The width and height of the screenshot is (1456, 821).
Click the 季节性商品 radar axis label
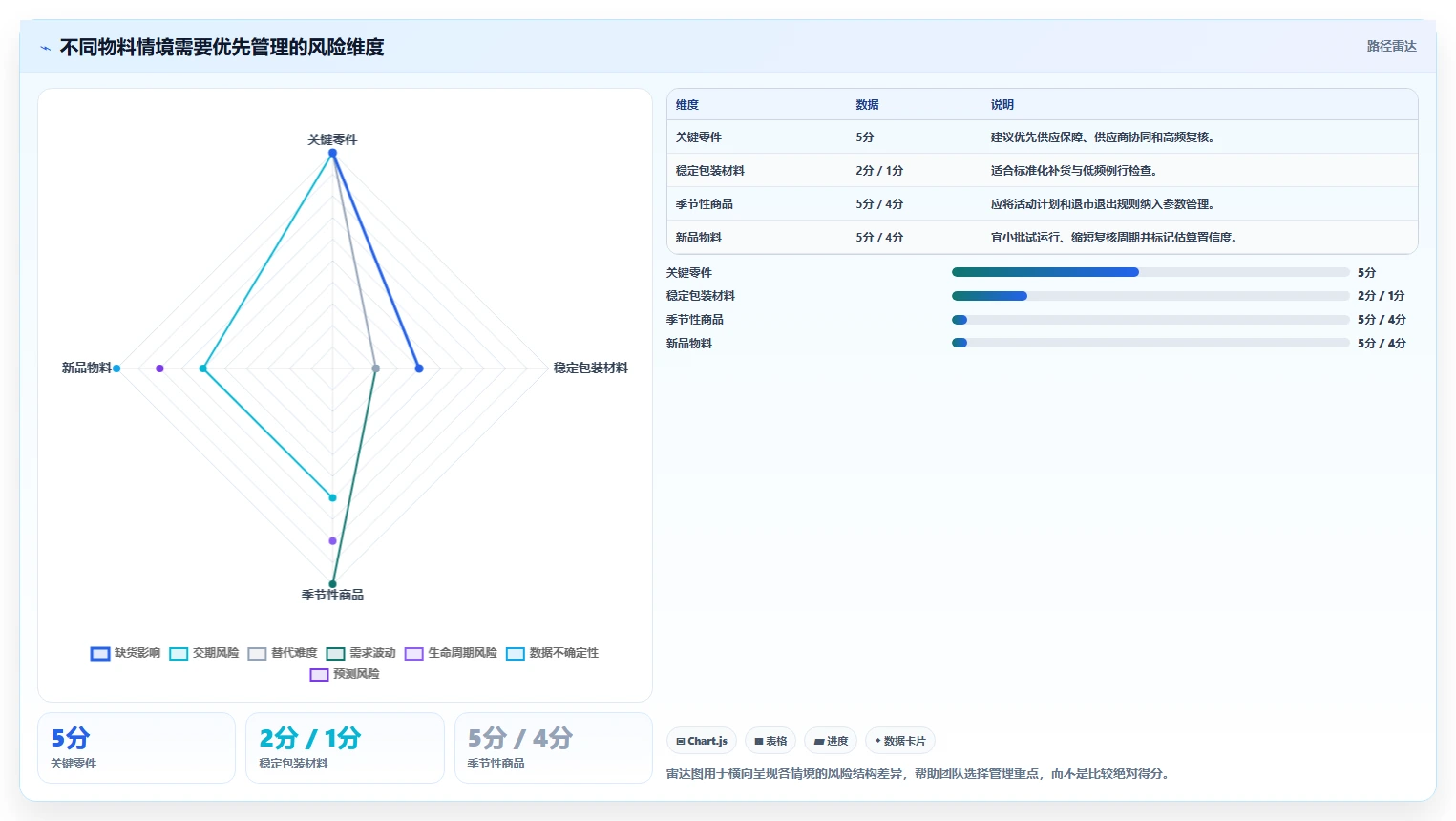pos(332,595)
